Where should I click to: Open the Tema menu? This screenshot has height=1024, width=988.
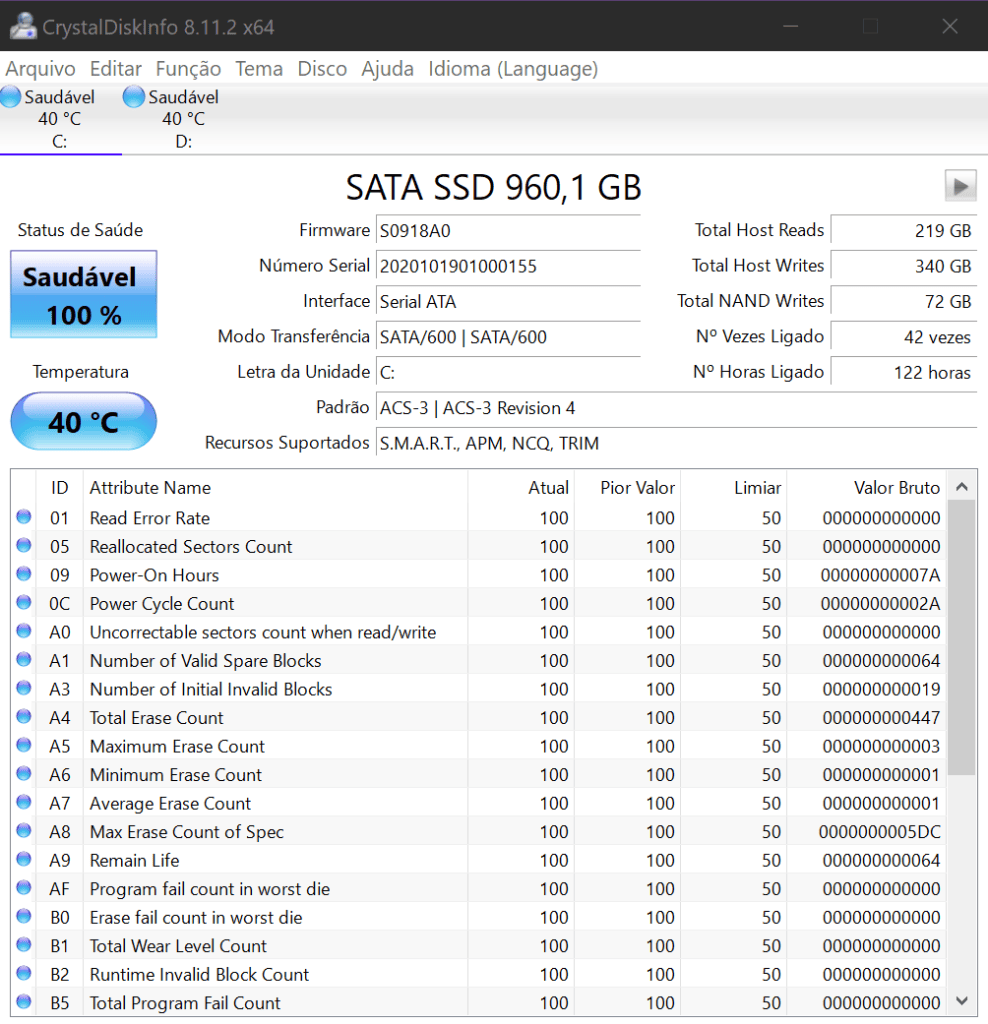[259, 69]
